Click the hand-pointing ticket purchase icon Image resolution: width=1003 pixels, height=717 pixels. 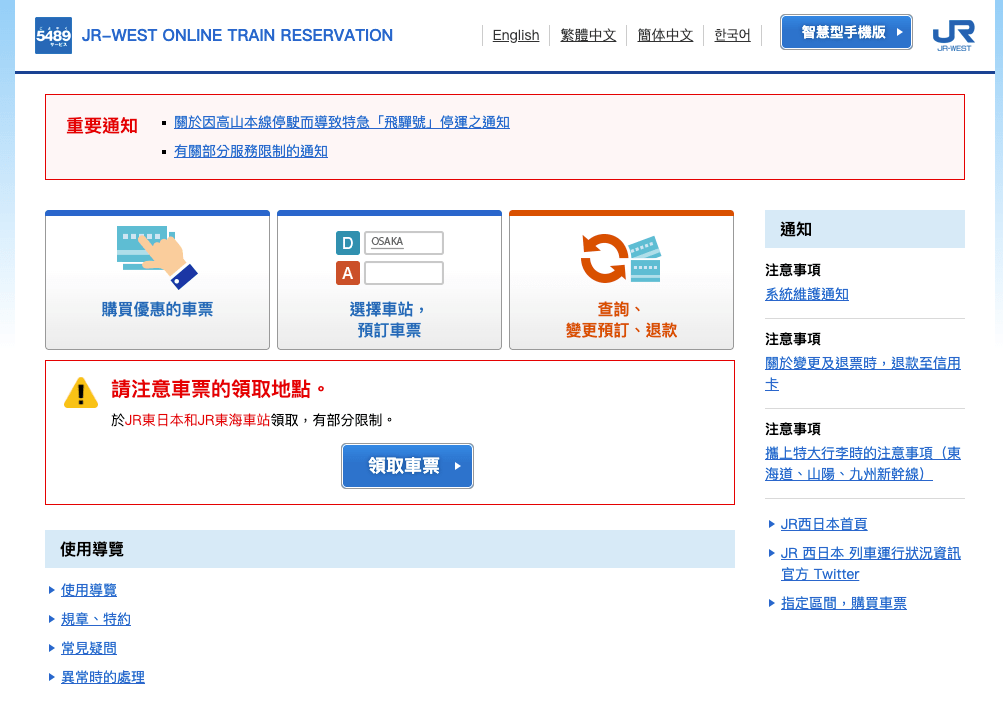157,257
